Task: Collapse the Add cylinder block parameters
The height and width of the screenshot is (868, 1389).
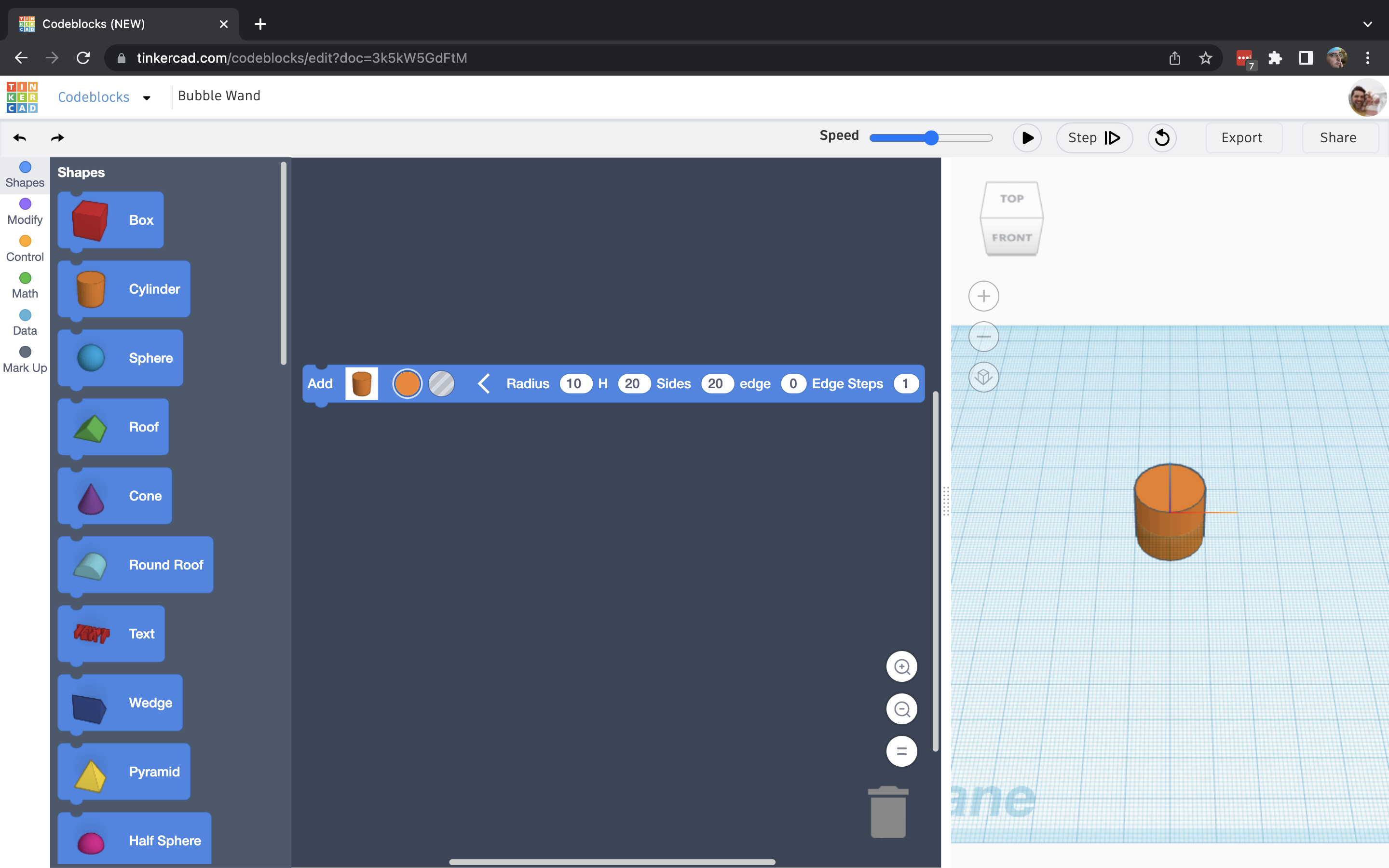Action: 484,383
